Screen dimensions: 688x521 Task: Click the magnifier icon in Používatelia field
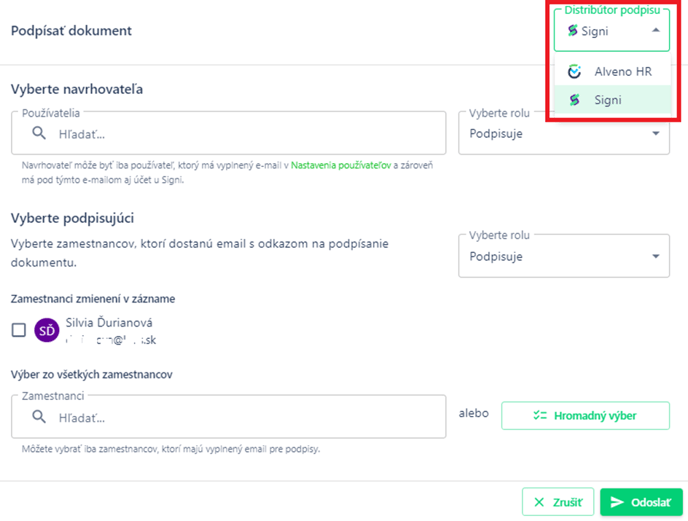pos(39,133)
